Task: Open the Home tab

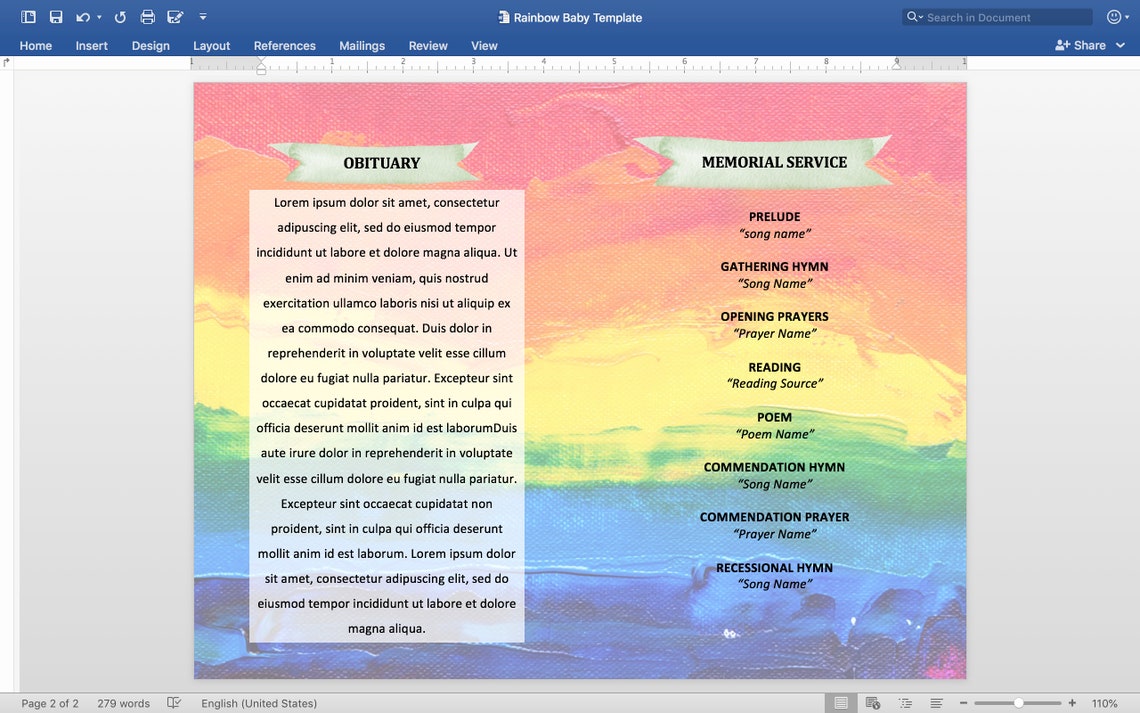Action: coord(36,45)
